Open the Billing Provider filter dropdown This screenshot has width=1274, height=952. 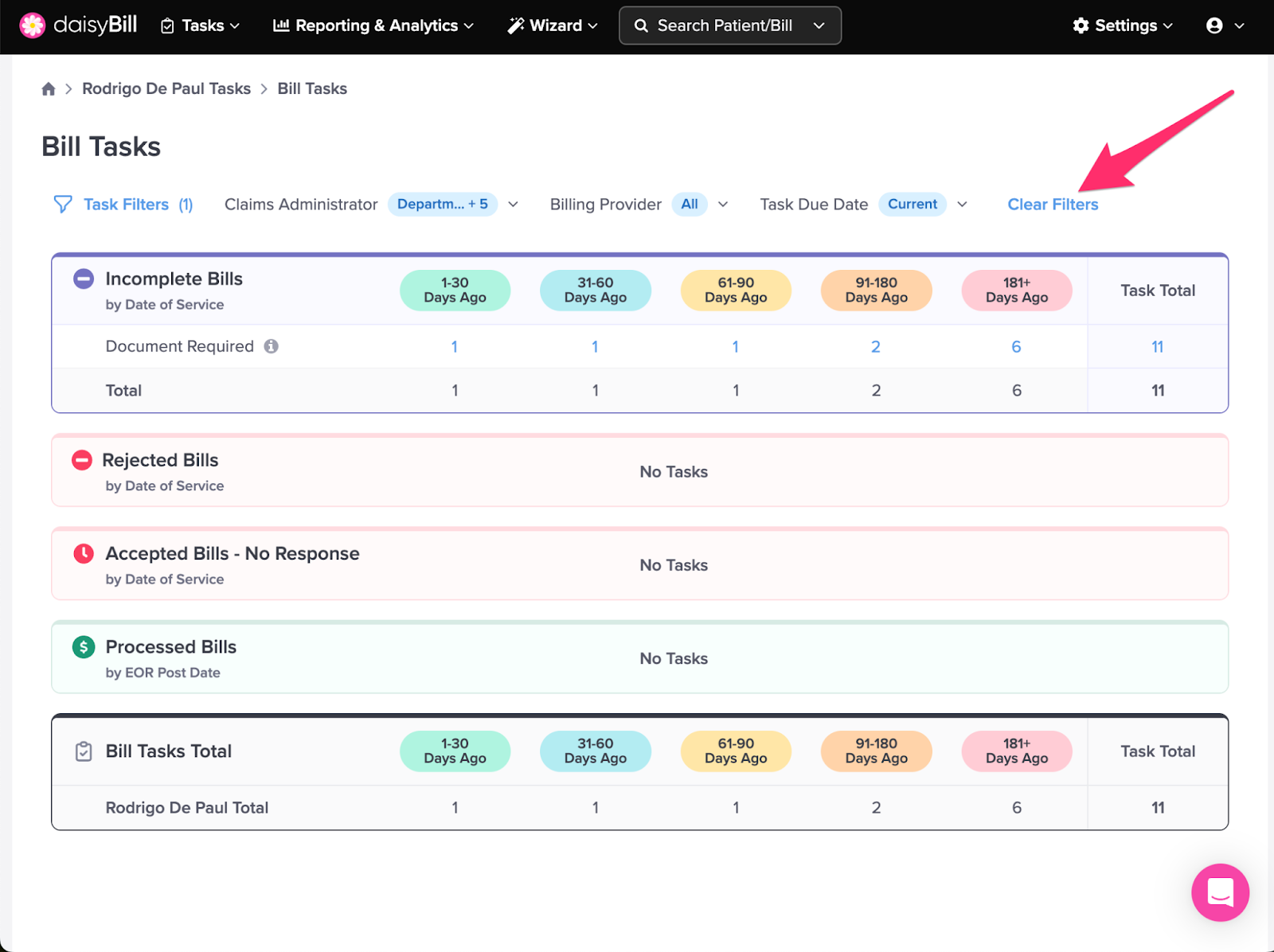coord(723,204)
